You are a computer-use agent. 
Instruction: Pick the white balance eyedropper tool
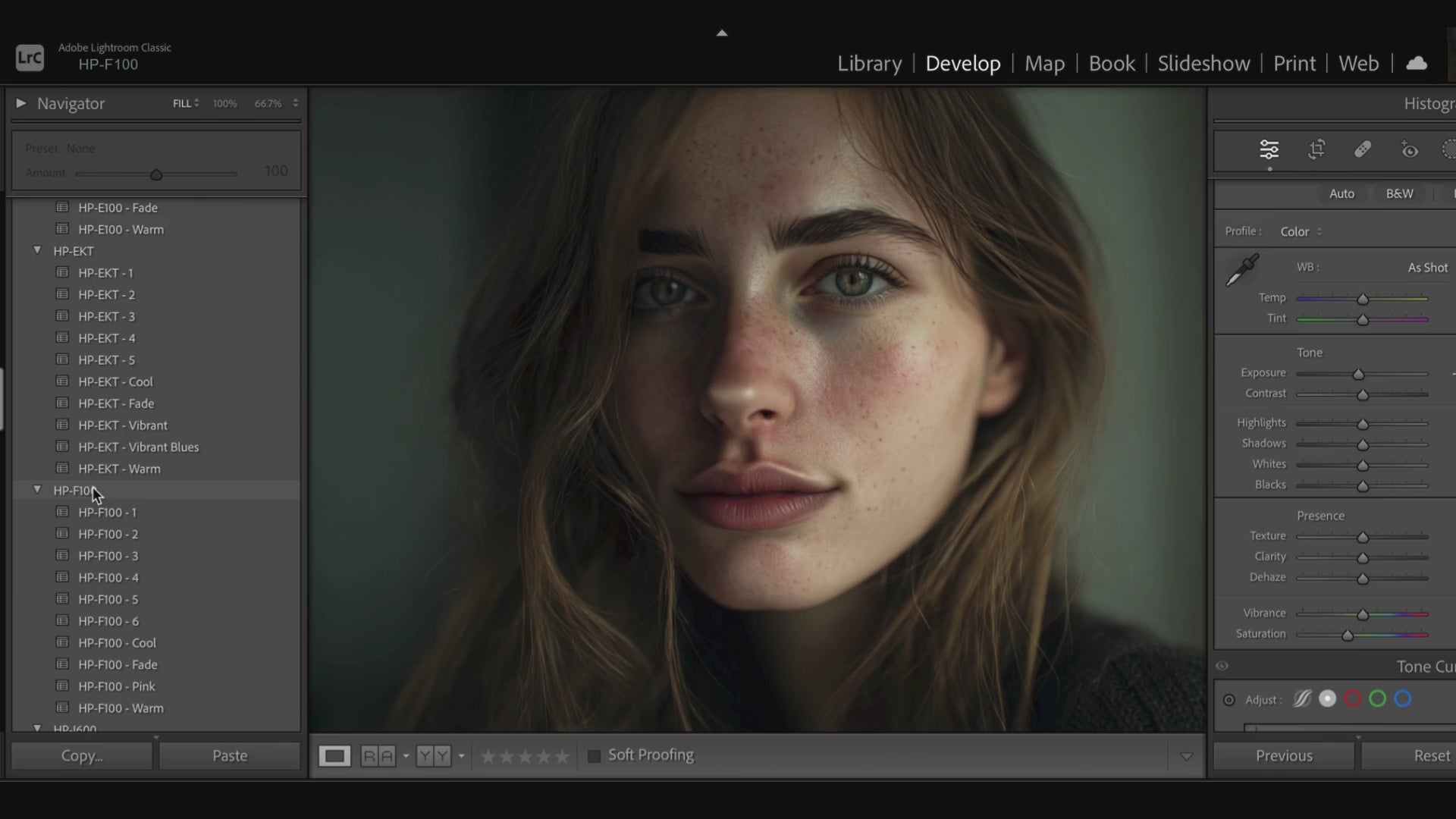pos(1242,271)
